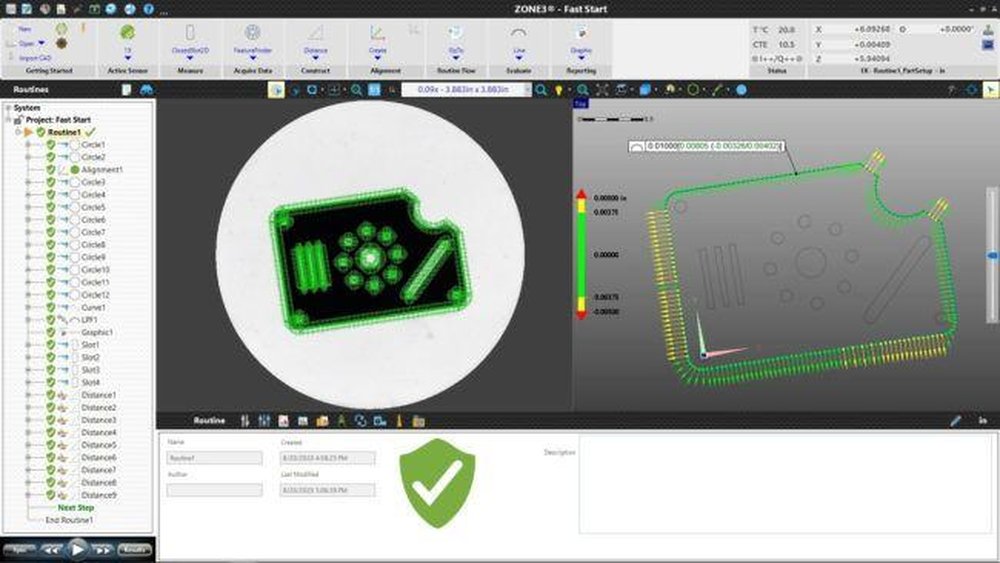
Task: Select Project: Fast Start tree node
Action: click(58, 120)
